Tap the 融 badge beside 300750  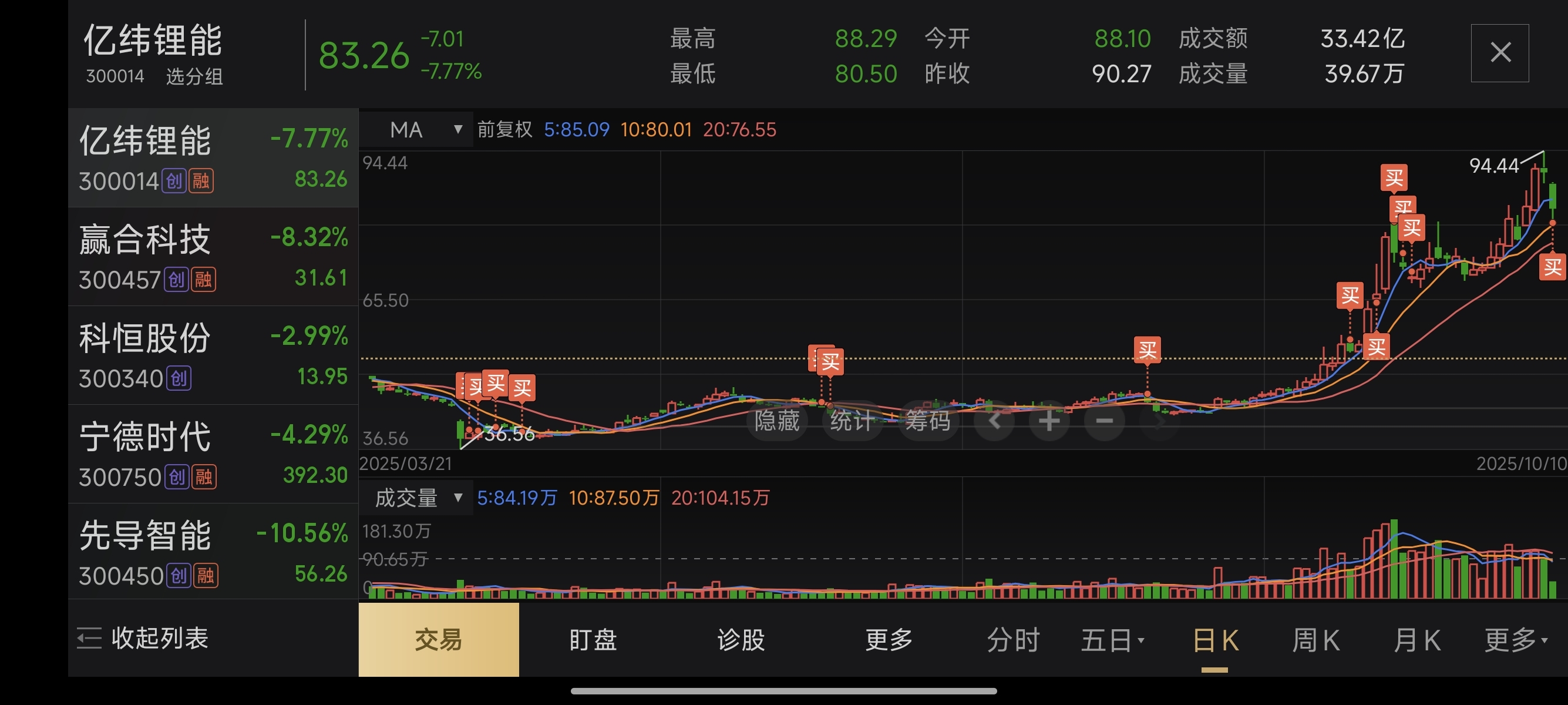(x=204, y=477)
